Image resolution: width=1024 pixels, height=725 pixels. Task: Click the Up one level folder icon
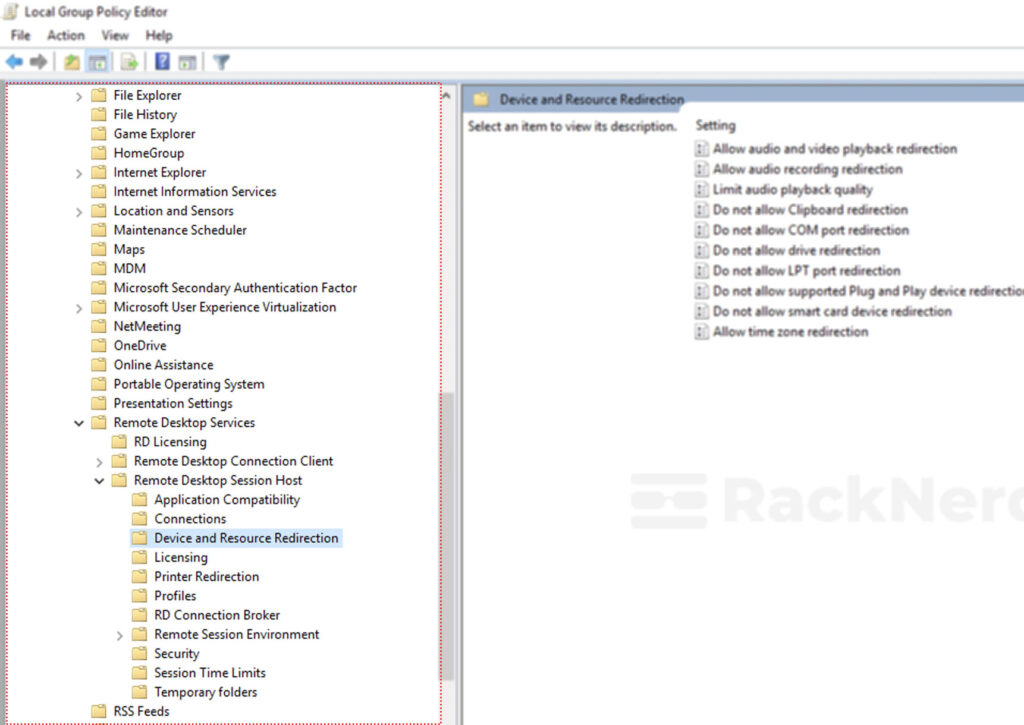point(70,61)
